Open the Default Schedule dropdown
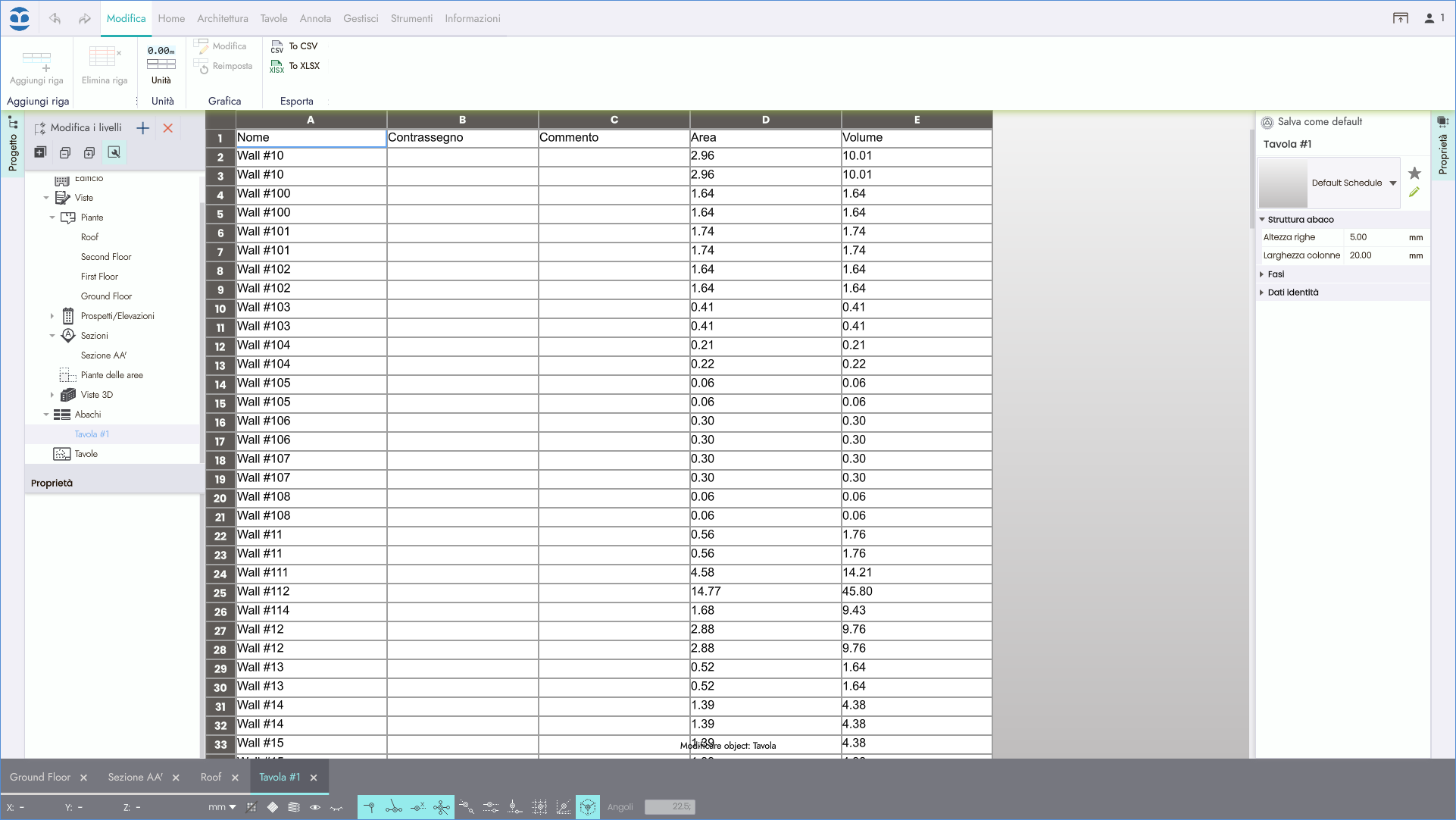 click(1392, 183)
